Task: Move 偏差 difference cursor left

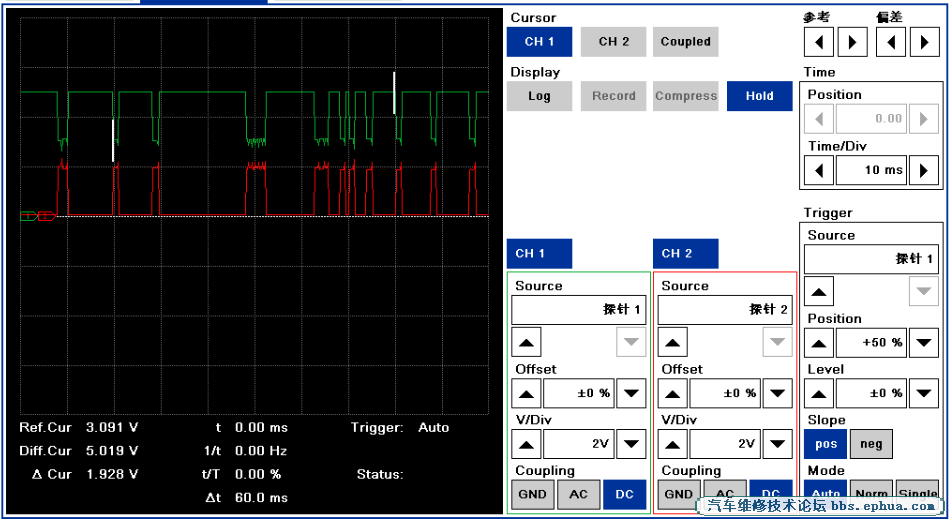Action: (891, 42)
